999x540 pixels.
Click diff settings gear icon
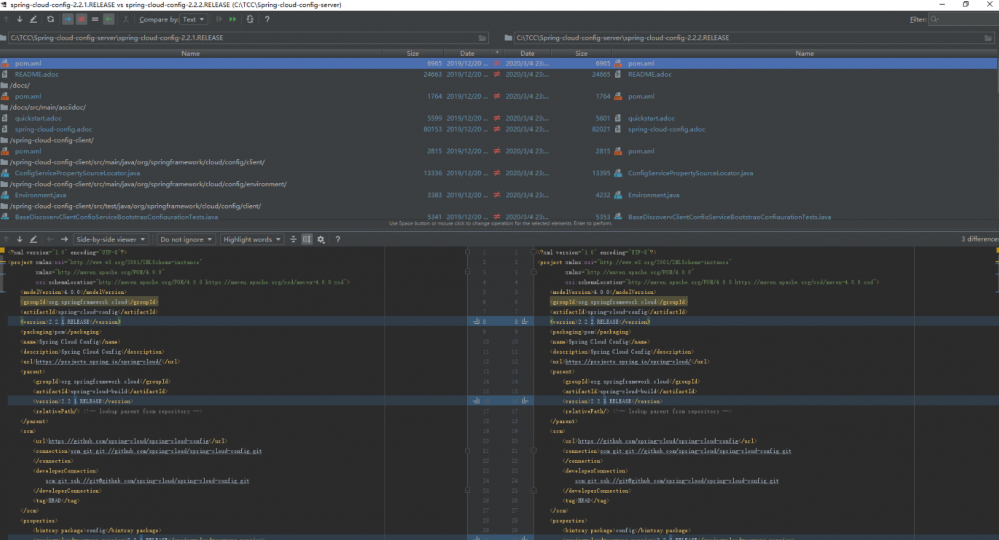pyautogui.click(x=321, y=240)
